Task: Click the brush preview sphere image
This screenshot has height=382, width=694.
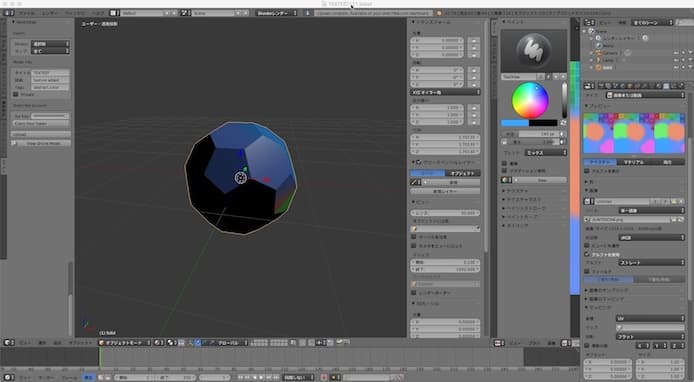Action: point(534,50)
